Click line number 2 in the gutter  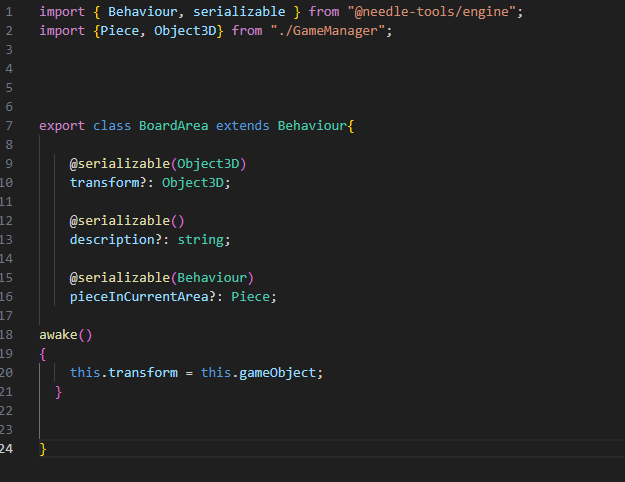pyautogui.click(x=9, y=31)
